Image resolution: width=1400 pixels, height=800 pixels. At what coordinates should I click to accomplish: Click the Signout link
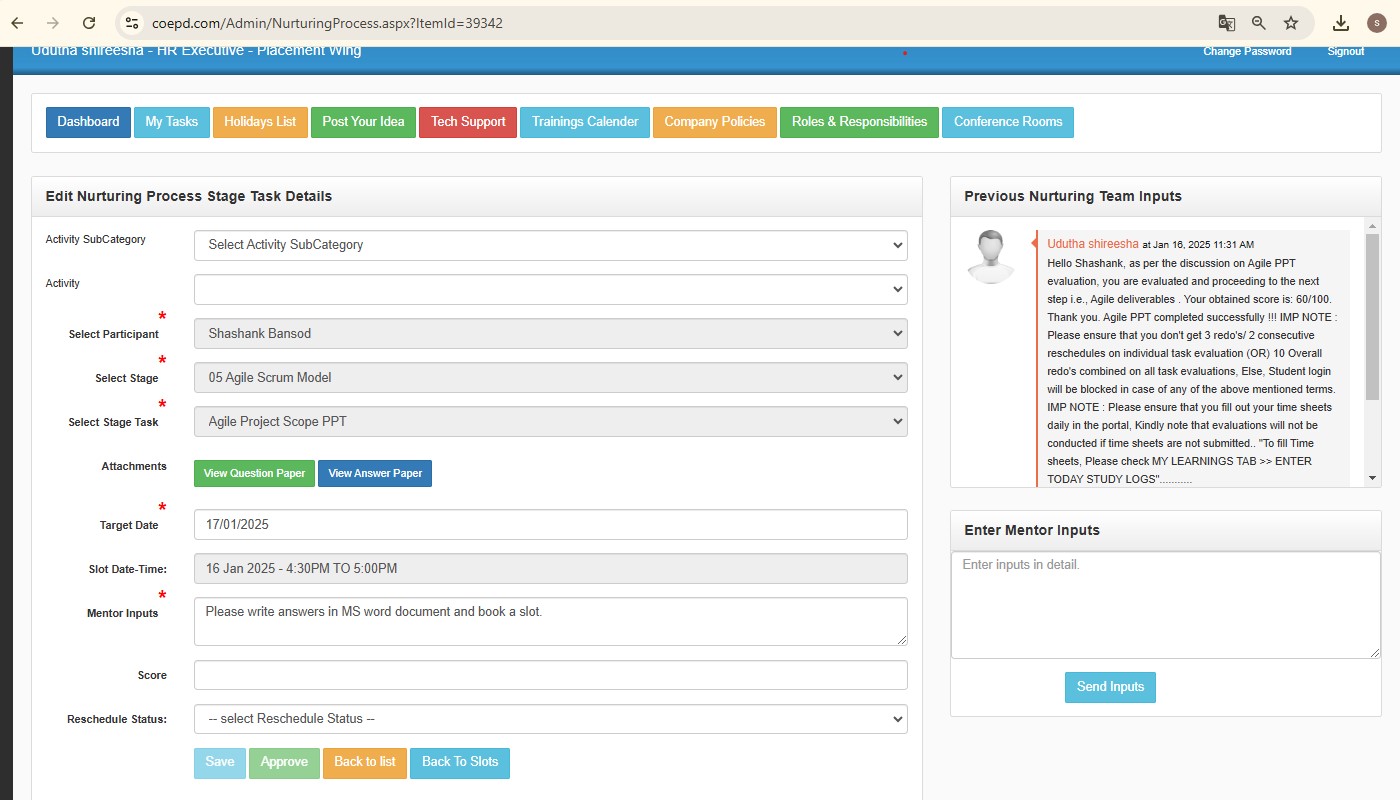coord(1345,51)
